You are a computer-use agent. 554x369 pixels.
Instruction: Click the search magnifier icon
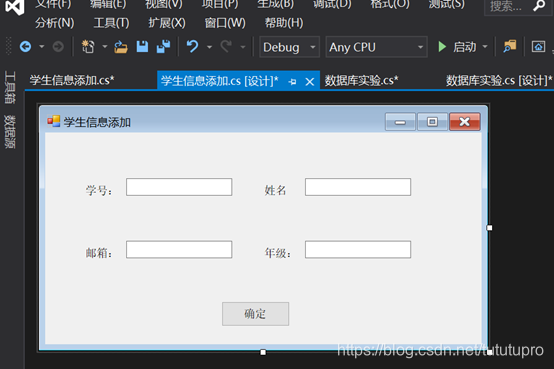(539, 5)
